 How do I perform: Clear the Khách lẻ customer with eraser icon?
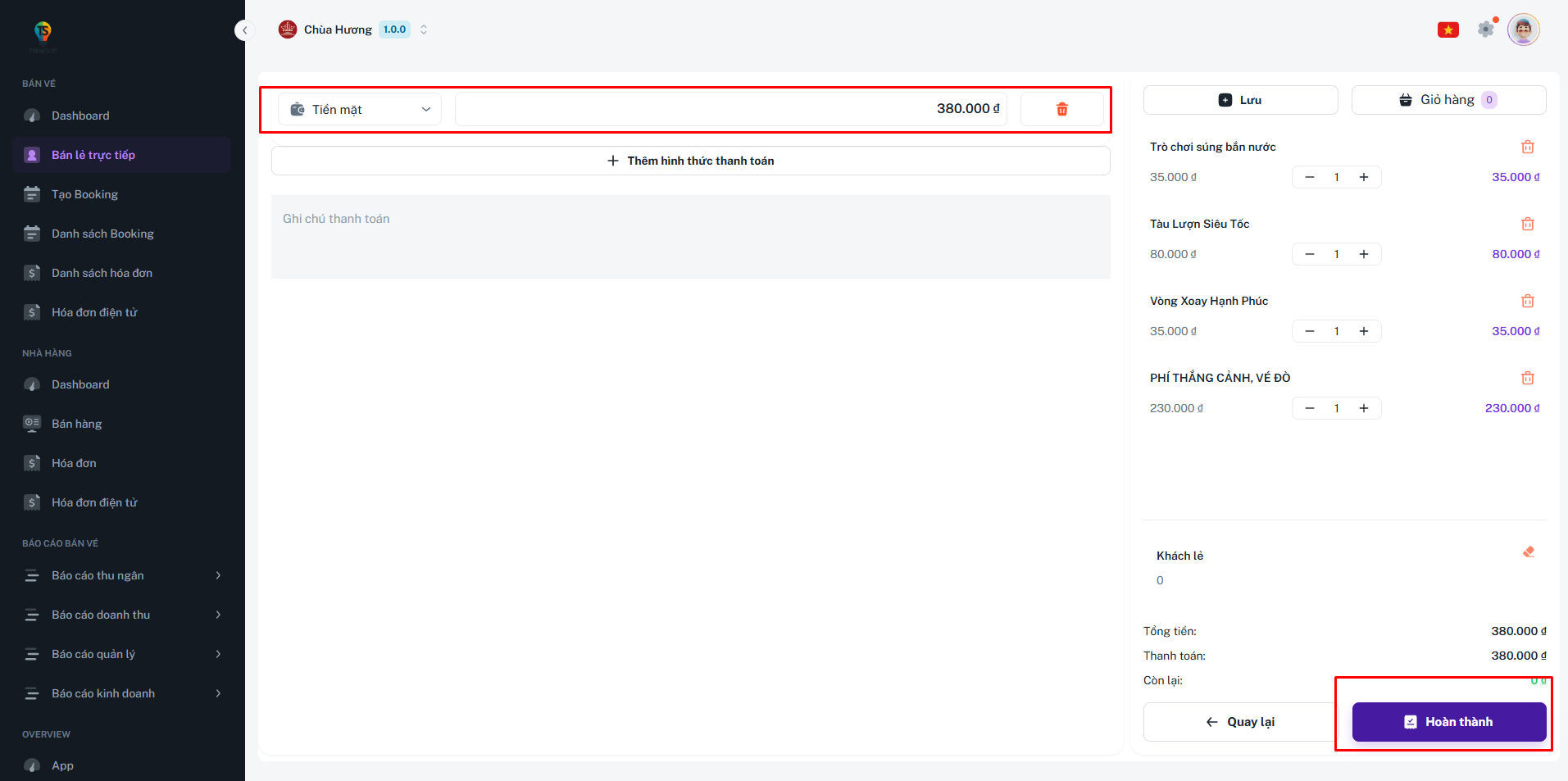[x=1528, y=552]
